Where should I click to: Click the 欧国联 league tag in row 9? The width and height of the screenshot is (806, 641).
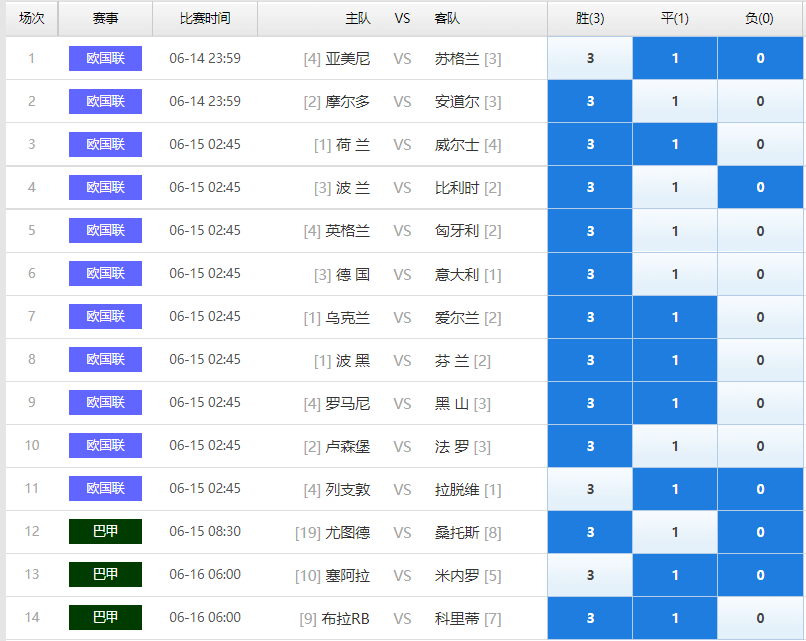(x=105, y=402)
